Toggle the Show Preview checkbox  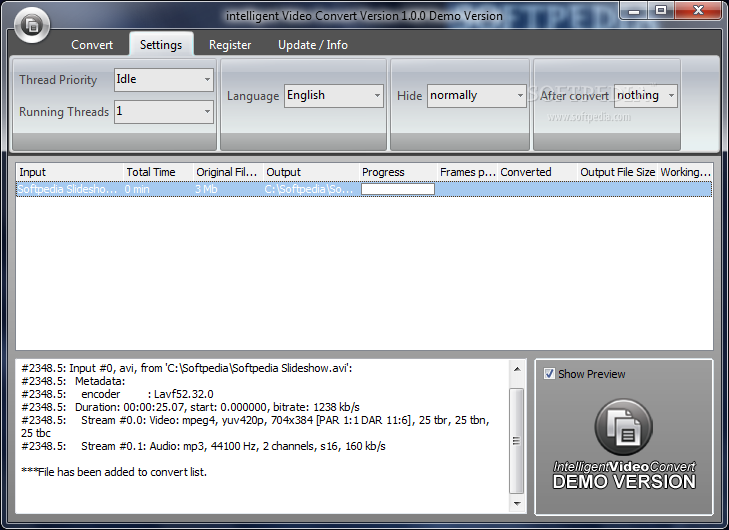click(549, 374)
